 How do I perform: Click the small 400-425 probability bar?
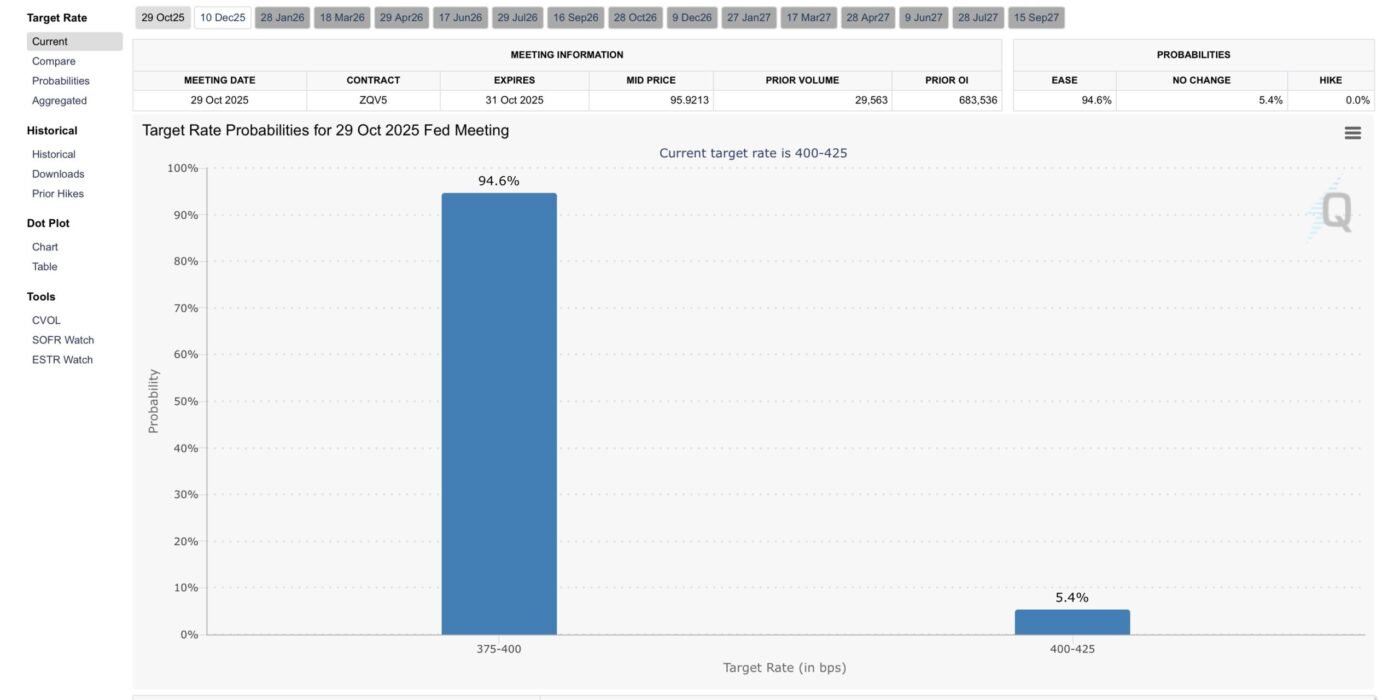1072,622
